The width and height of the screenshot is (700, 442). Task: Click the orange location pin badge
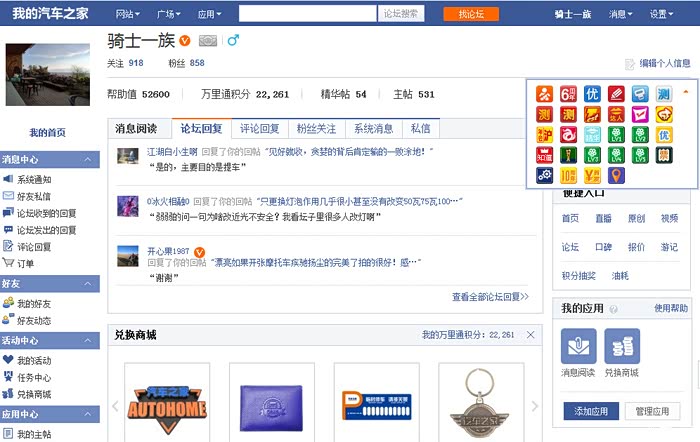pos(616,175)
